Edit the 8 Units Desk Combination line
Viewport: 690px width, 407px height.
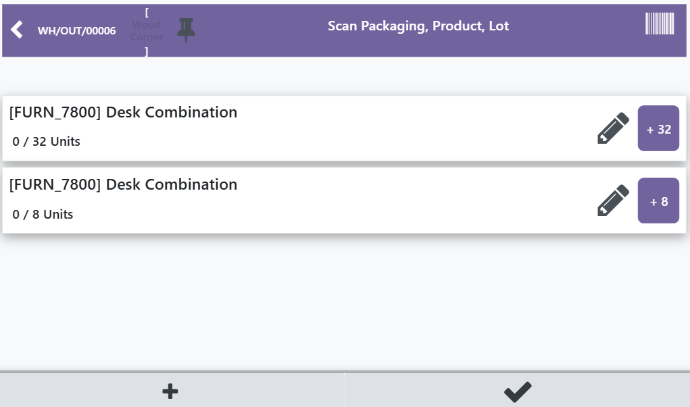(612, 201)
